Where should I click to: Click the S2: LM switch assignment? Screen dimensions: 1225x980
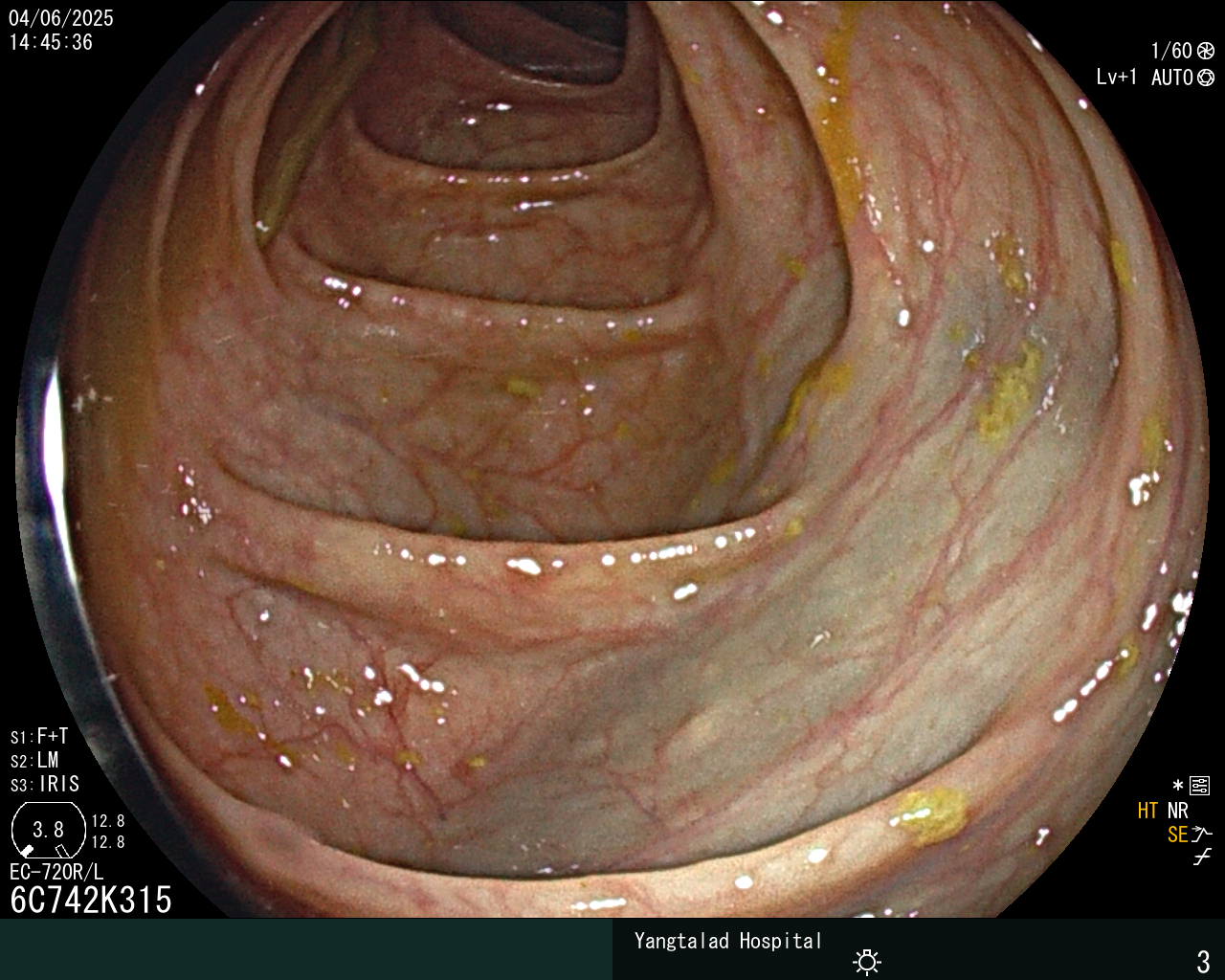(x=34, y=760)
